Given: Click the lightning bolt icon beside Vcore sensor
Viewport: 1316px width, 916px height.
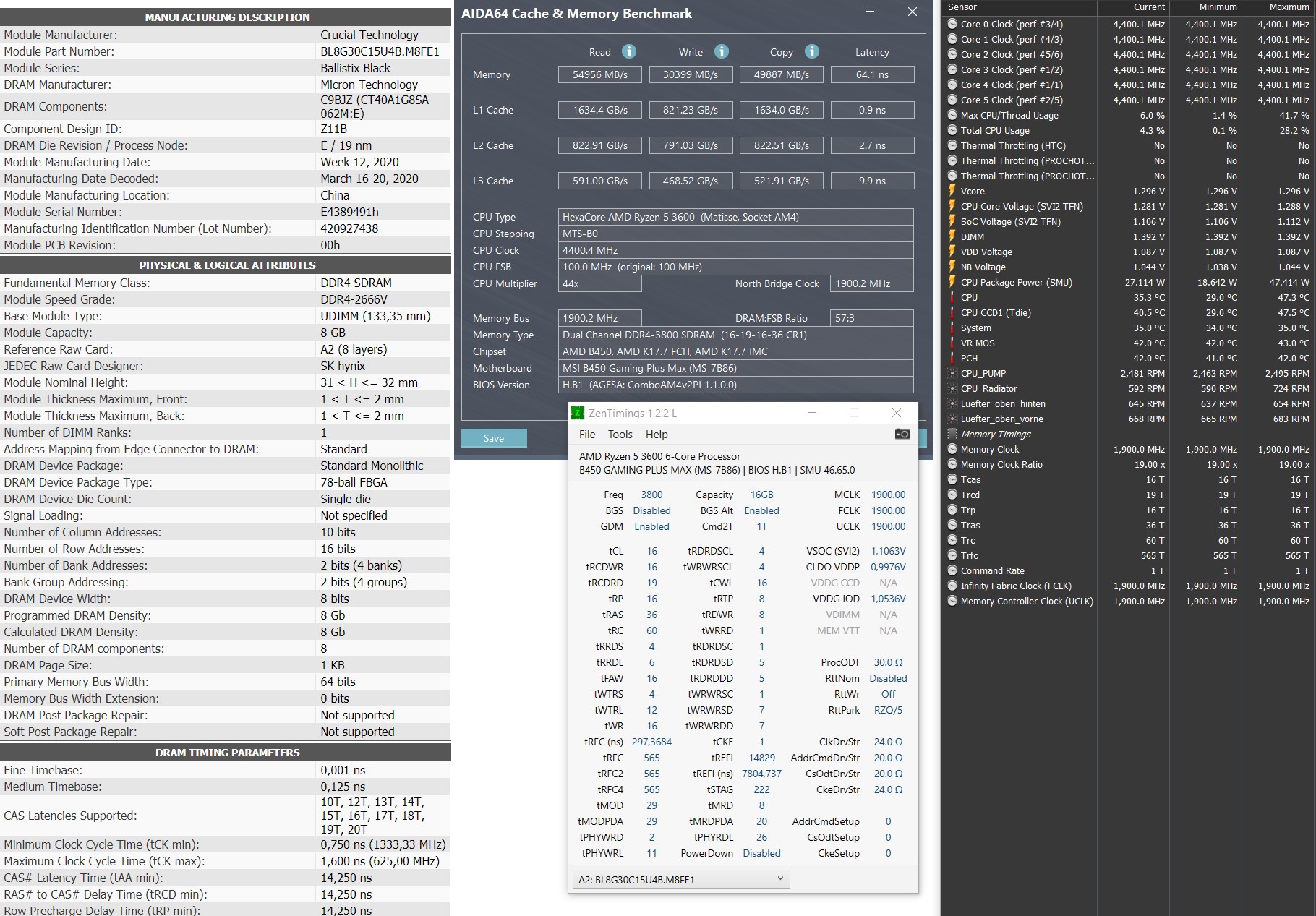Looking at the screenshot, I should [953, 191].
